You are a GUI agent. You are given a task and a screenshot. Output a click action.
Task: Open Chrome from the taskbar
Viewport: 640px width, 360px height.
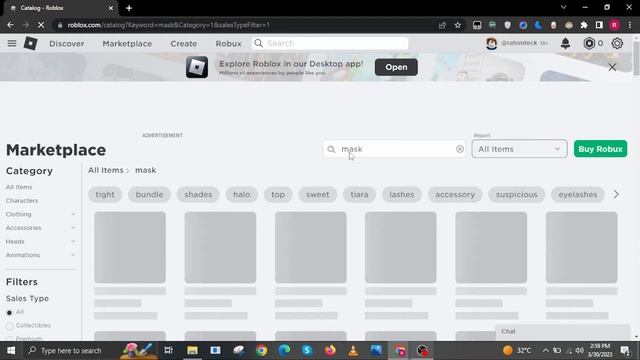[262, 350]
